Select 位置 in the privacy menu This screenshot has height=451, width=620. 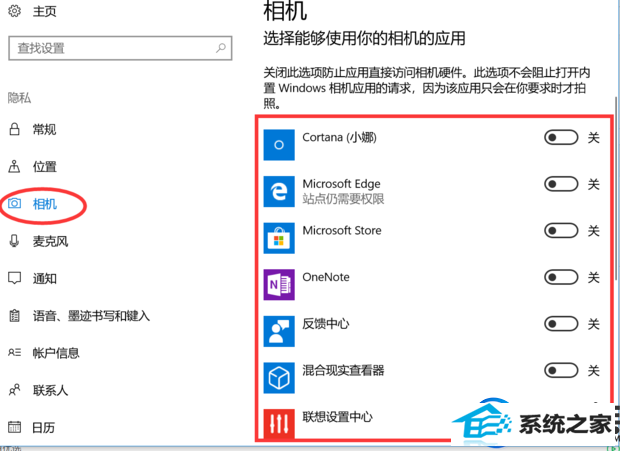click(44, 166)
